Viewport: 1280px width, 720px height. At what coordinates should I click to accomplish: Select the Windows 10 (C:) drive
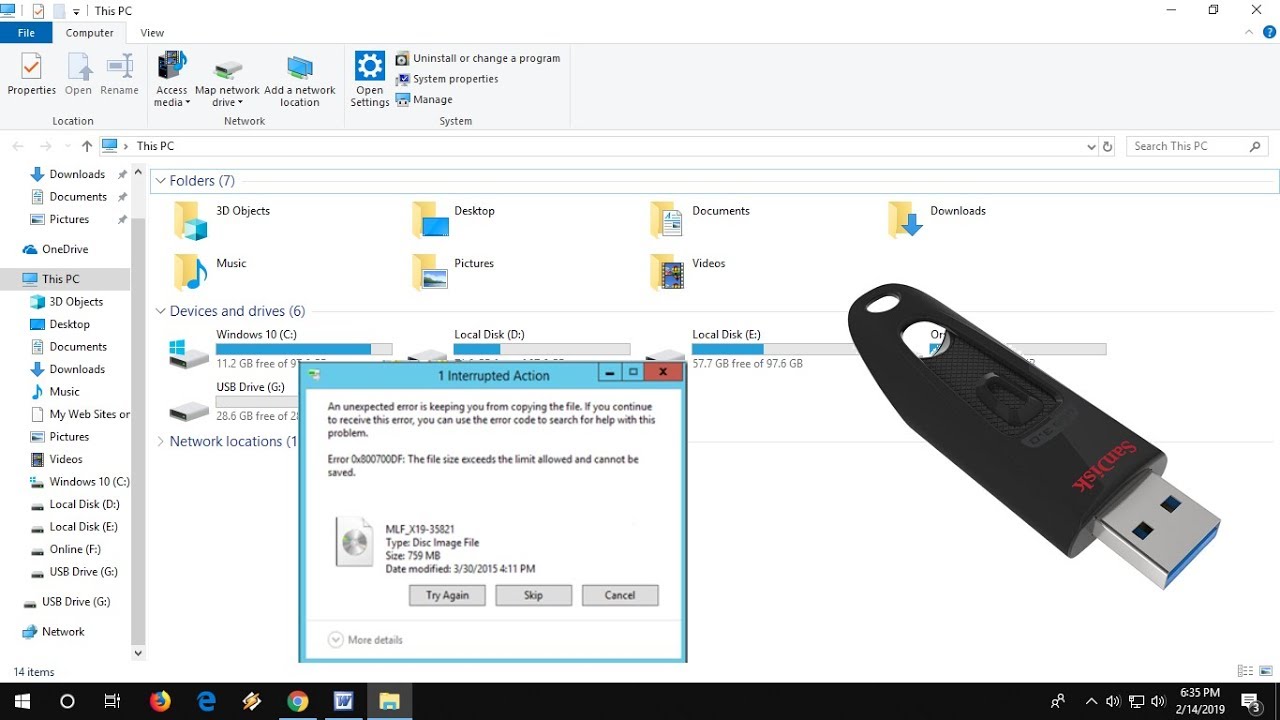(282, 349)
